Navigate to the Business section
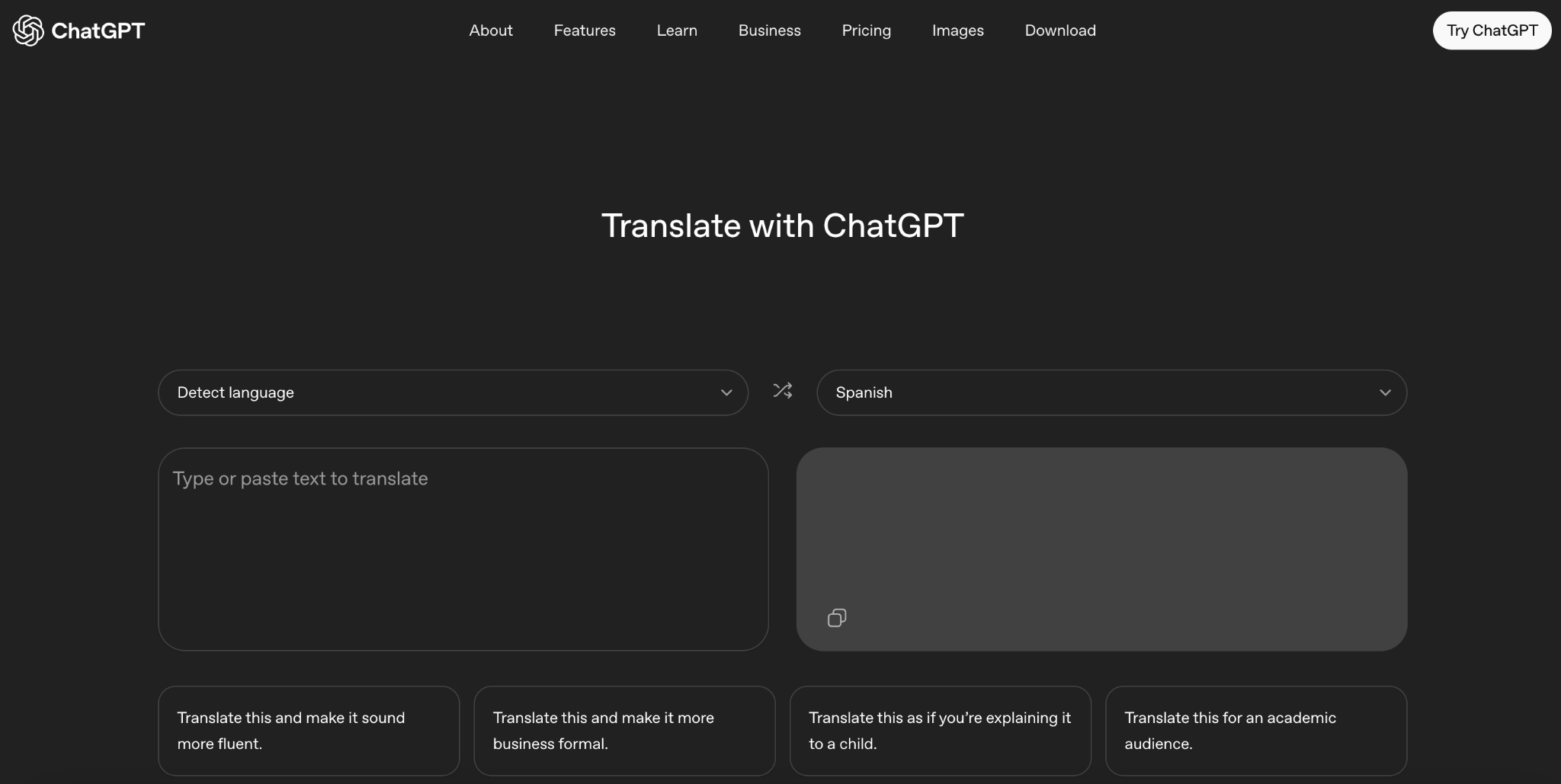 769,30
